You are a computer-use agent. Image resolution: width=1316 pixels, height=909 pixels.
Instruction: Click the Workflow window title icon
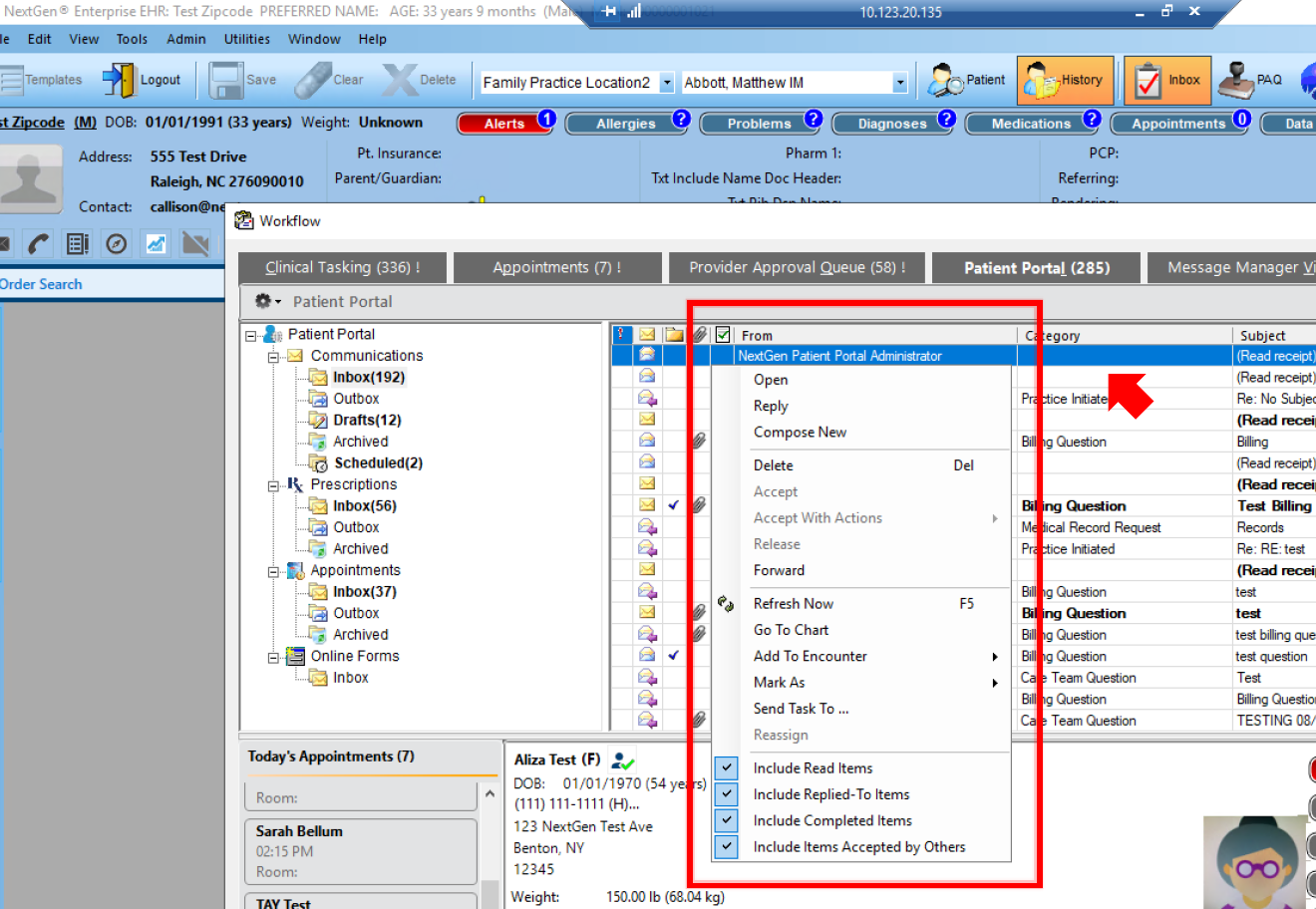(x=244, y=220)
